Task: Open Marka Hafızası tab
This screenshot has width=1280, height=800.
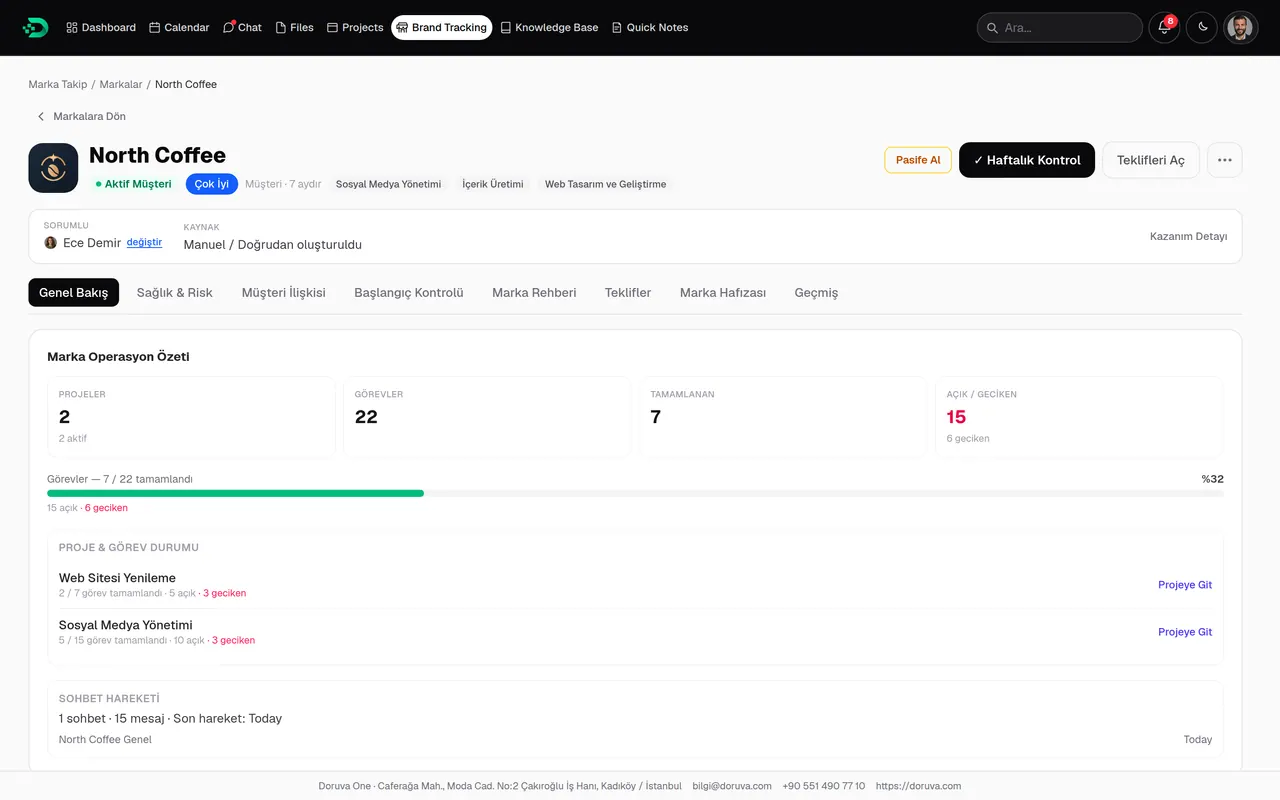Action: point(723,293)
